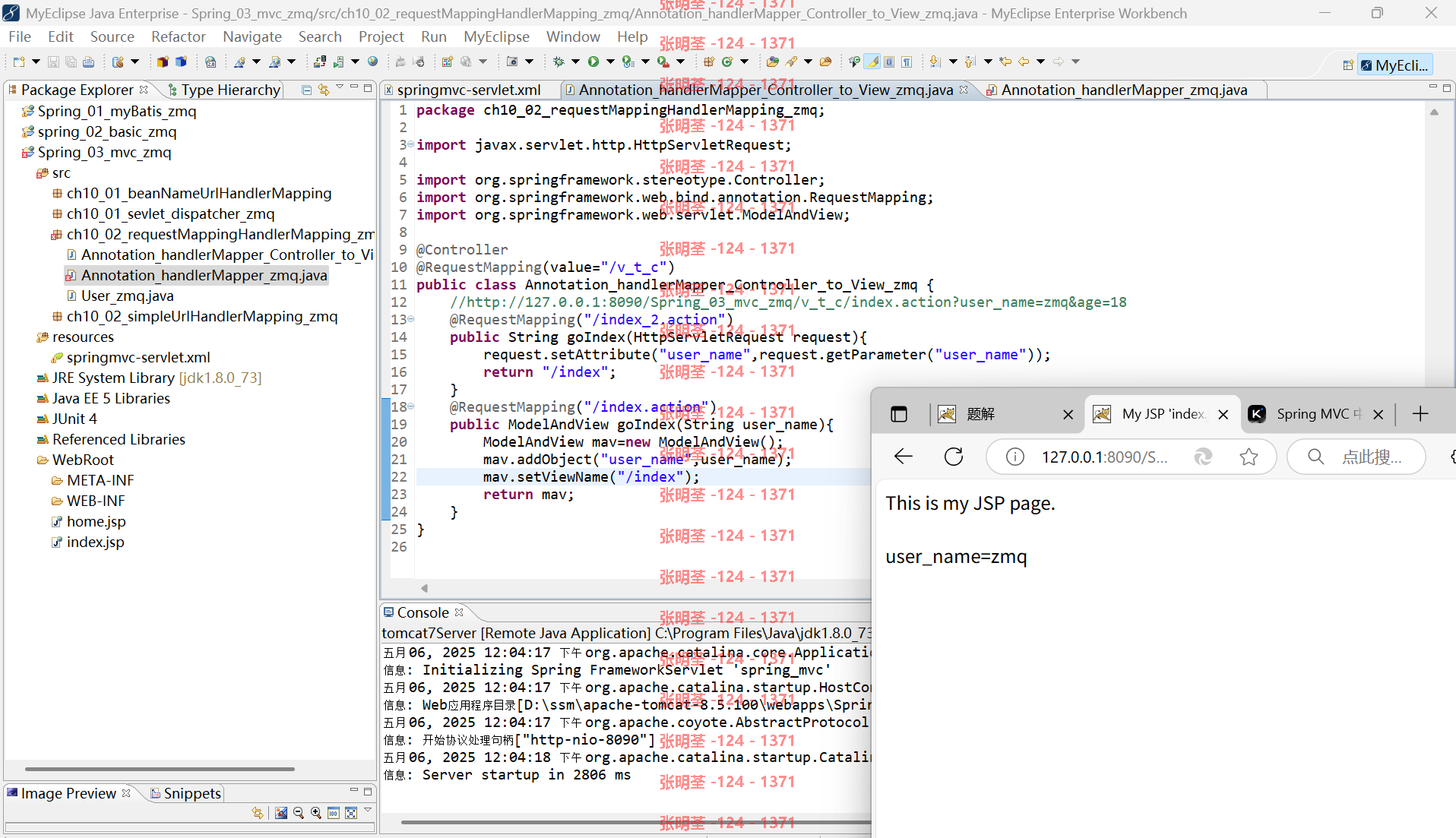Open the Navigate menu
Viewport: 1456px width, 838px height.
point(252,36)
